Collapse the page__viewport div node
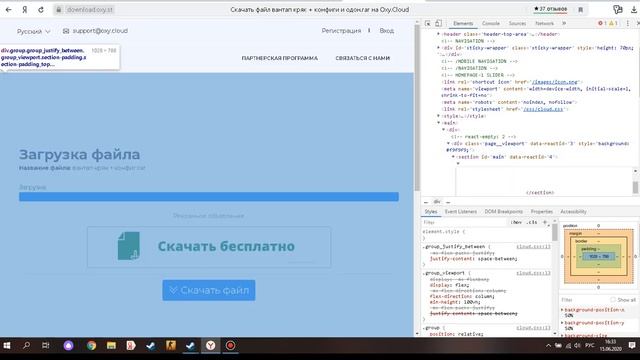Image resolution: width=640 pixels, height=360 pixels. 448,144
